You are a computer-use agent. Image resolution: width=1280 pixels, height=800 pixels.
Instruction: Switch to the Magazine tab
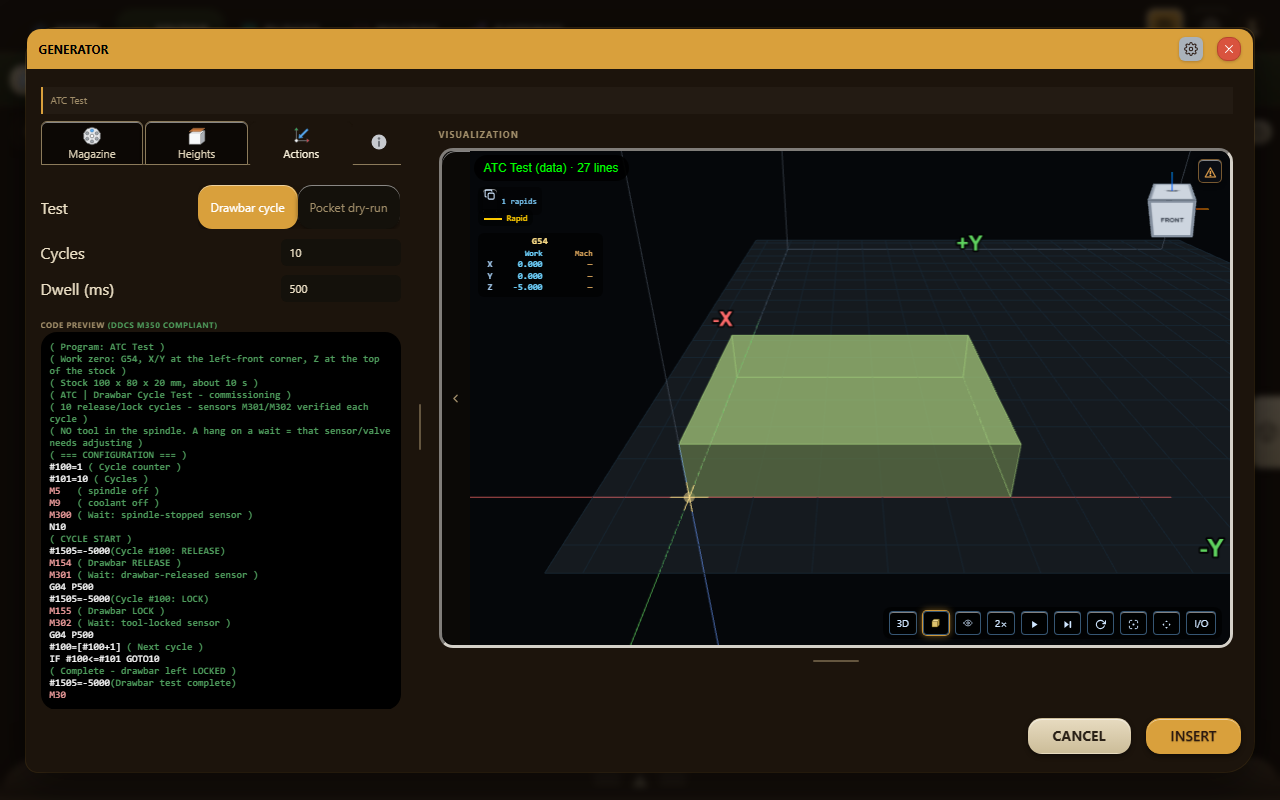click(x=92, y=143)
